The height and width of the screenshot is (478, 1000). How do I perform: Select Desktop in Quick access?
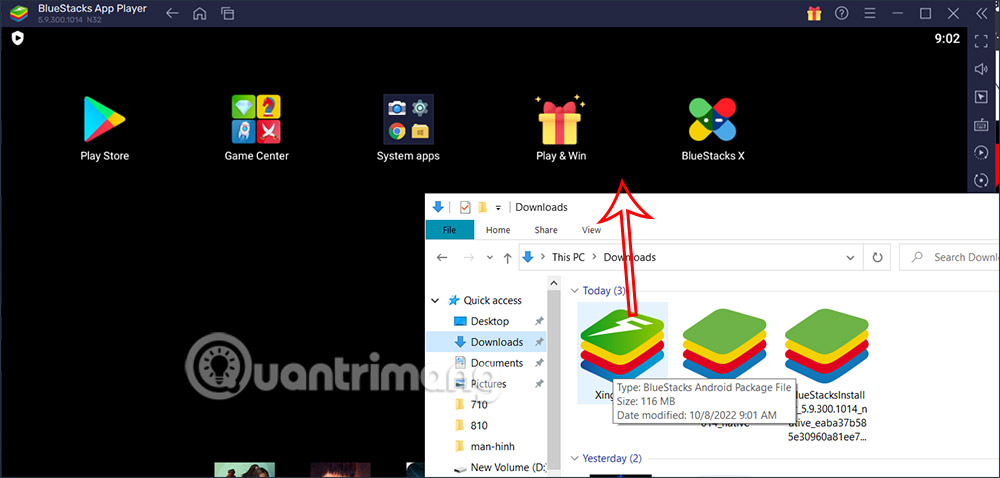click(490, 321)
